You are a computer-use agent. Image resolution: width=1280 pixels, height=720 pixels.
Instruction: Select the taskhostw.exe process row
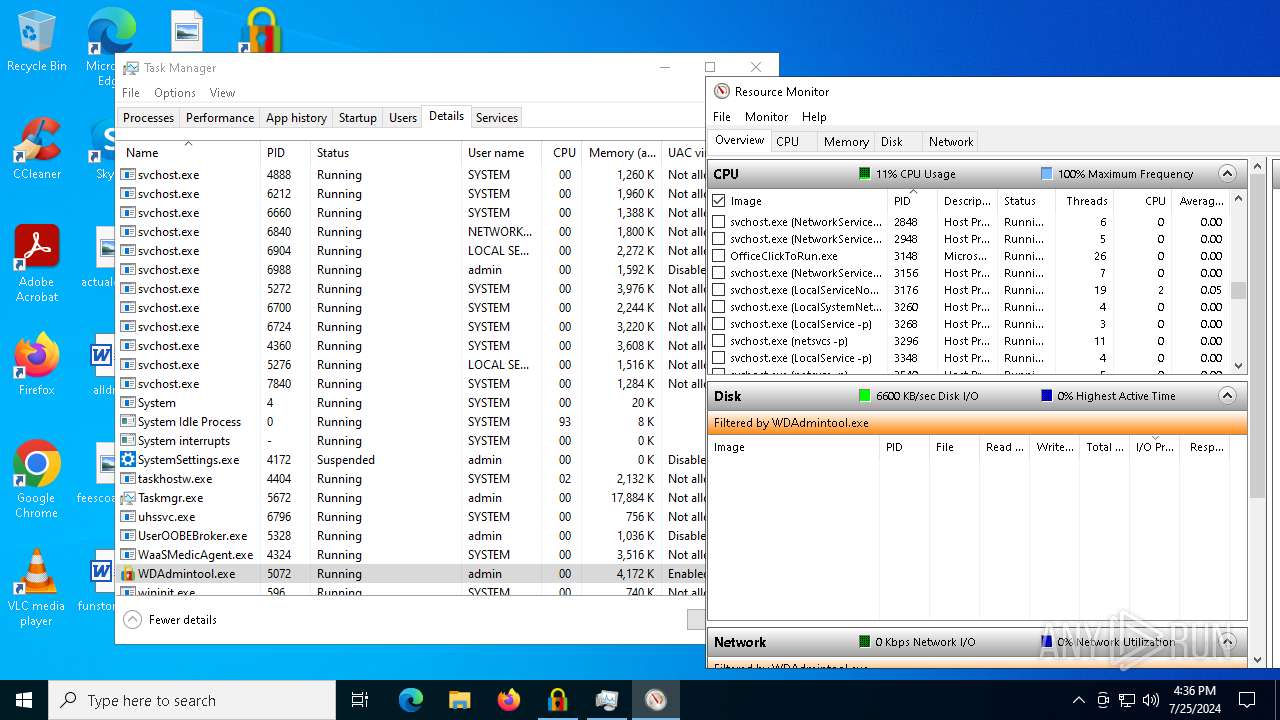coord(410,479)
